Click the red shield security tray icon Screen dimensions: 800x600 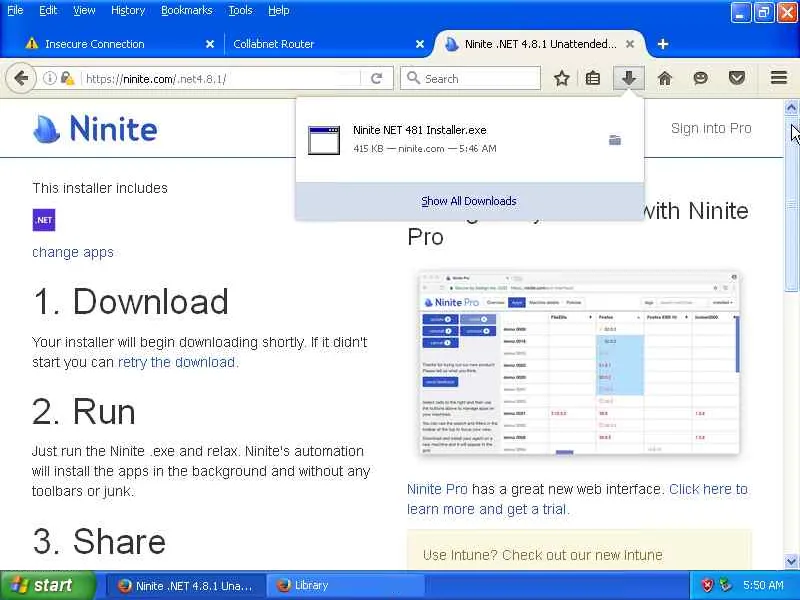tap(708, 585)
